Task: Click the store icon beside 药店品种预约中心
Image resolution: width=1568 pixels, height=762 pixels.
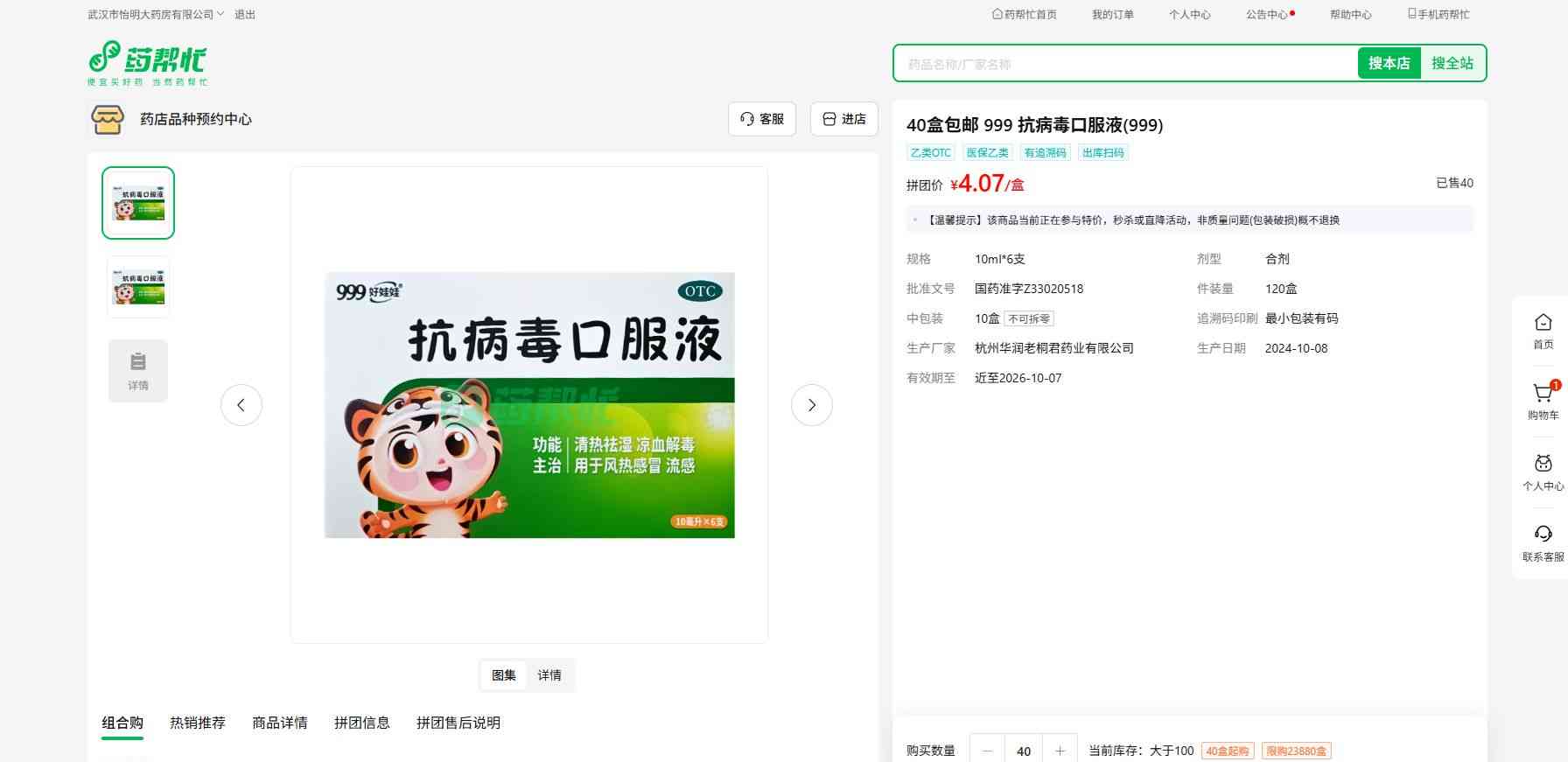Action: (108, 119)
